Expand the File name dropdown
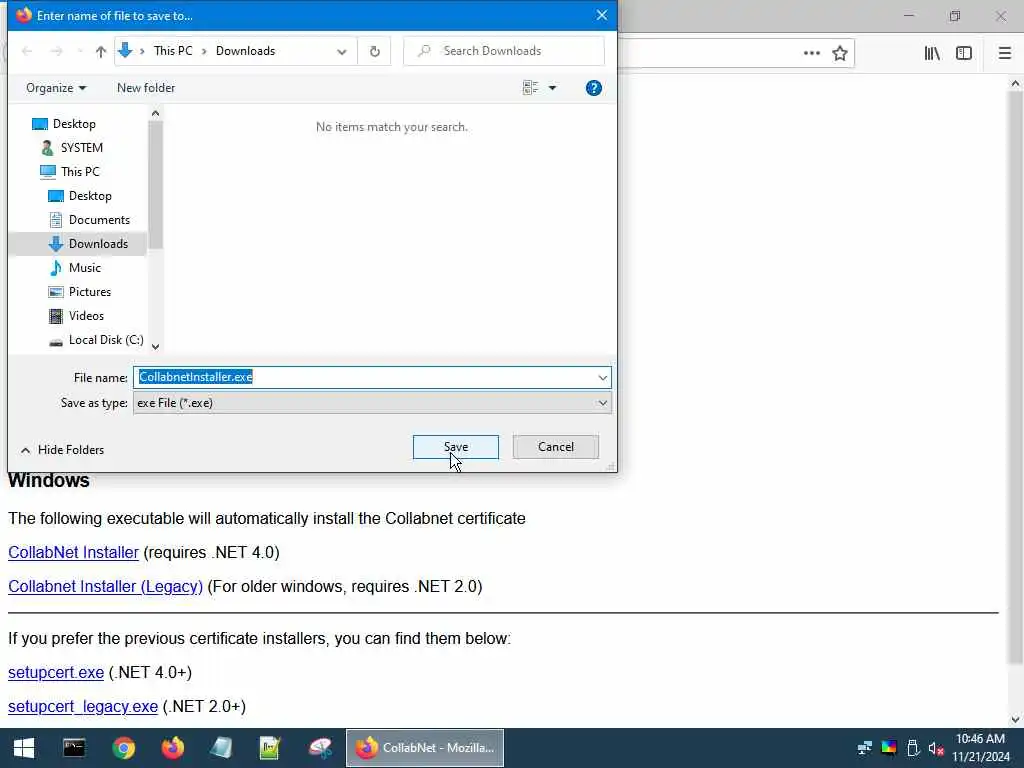 (602, 377)
